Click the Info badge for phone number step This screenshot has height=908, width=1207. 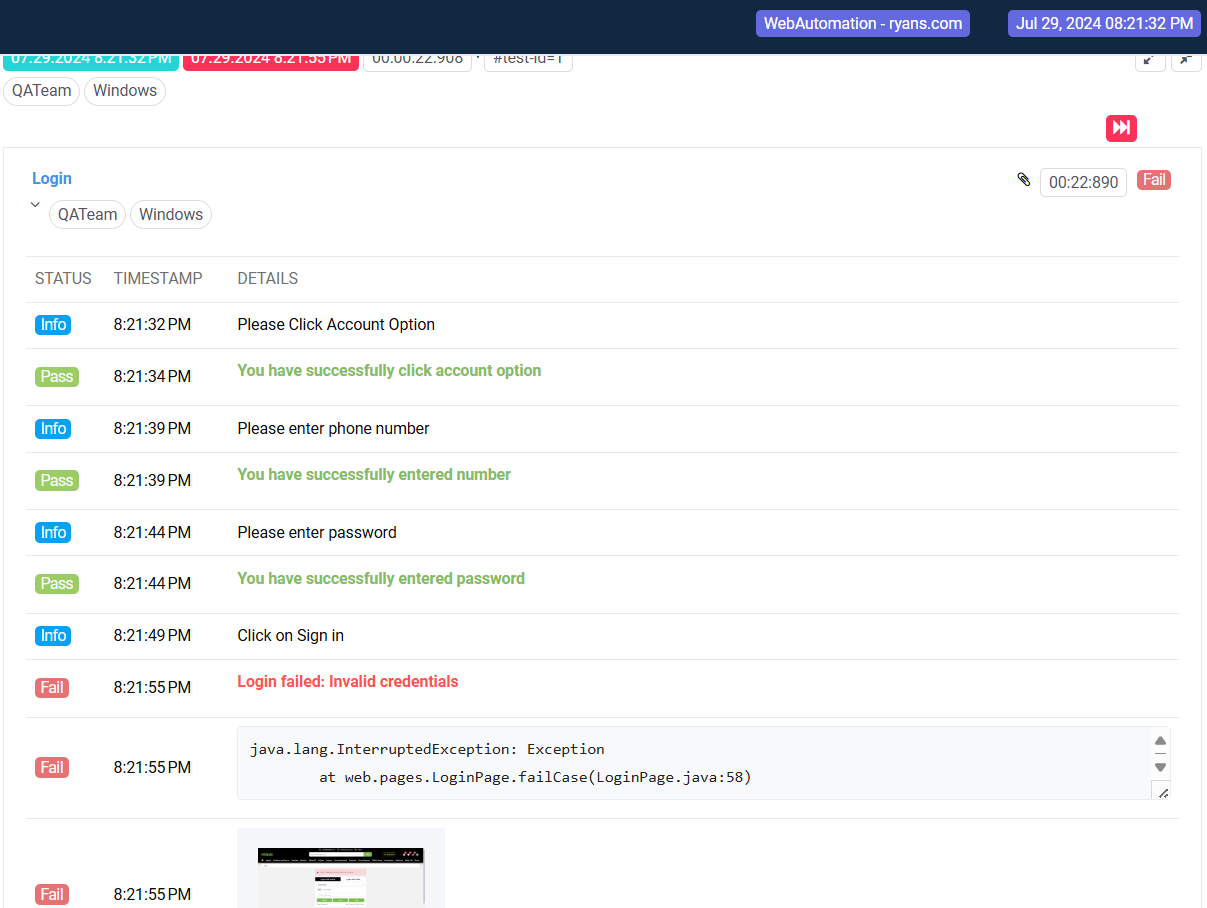(x=53, y=429)
